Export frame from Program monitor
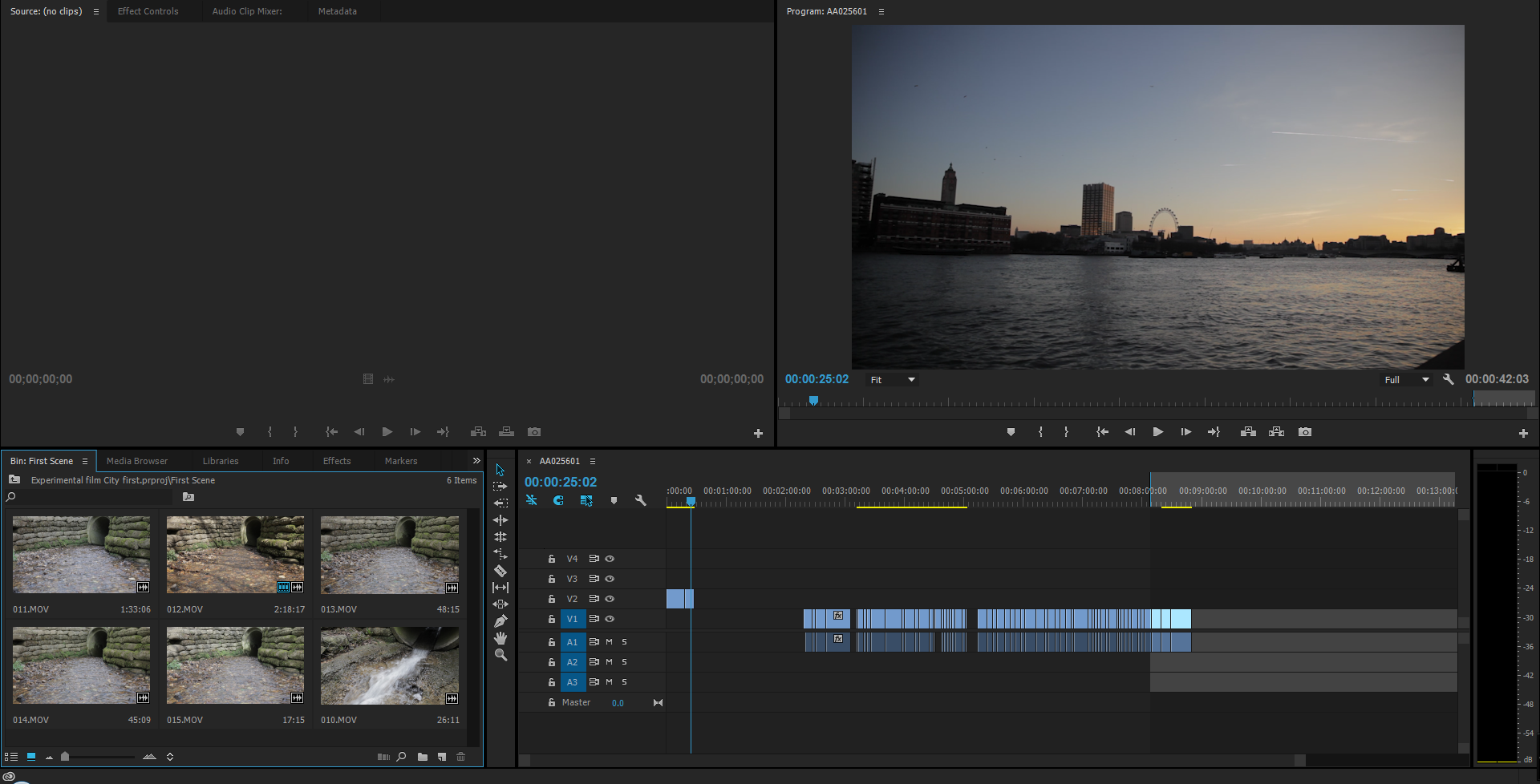Viewport: 1540px width, 784px height. point(1305,432)
